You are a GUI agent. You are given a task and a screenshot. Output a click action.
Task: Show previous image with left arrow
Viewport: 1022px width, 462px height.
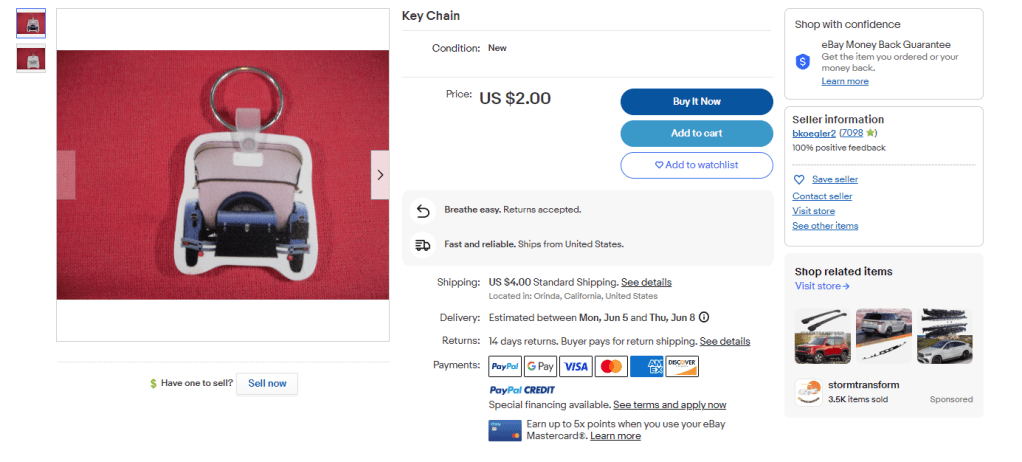click(x=66, y=175)
